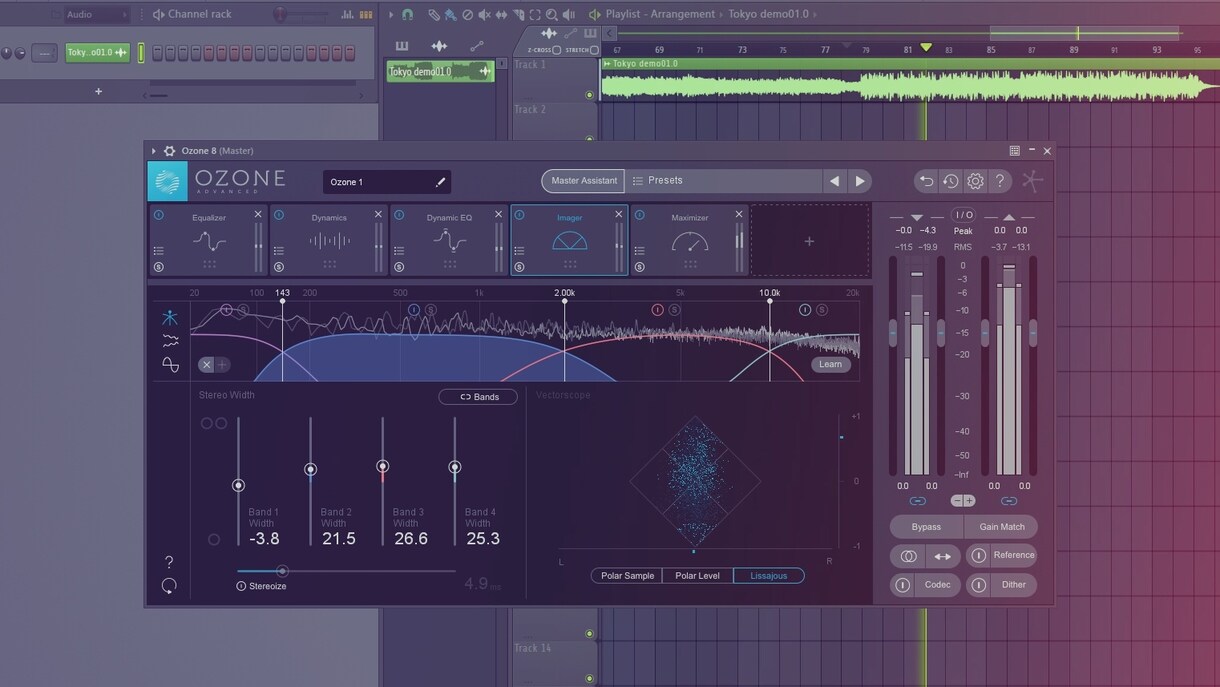Open Ozone settings gear icon
This screenshot has width=1220, height=687.
pos(975,181)
